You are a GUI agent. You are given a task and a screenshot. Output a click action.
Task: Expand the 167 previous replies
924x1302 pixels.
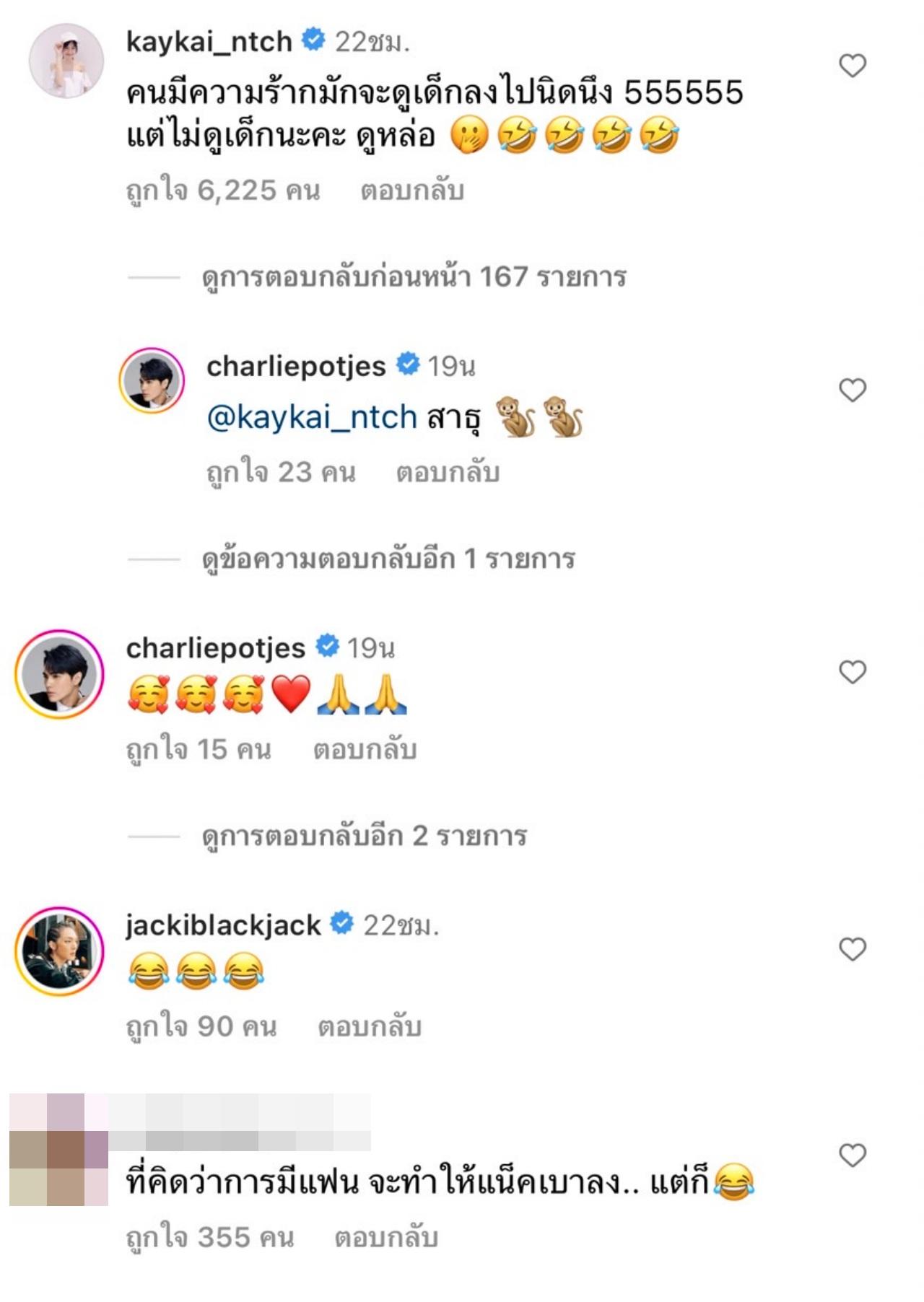coord(414,276)
